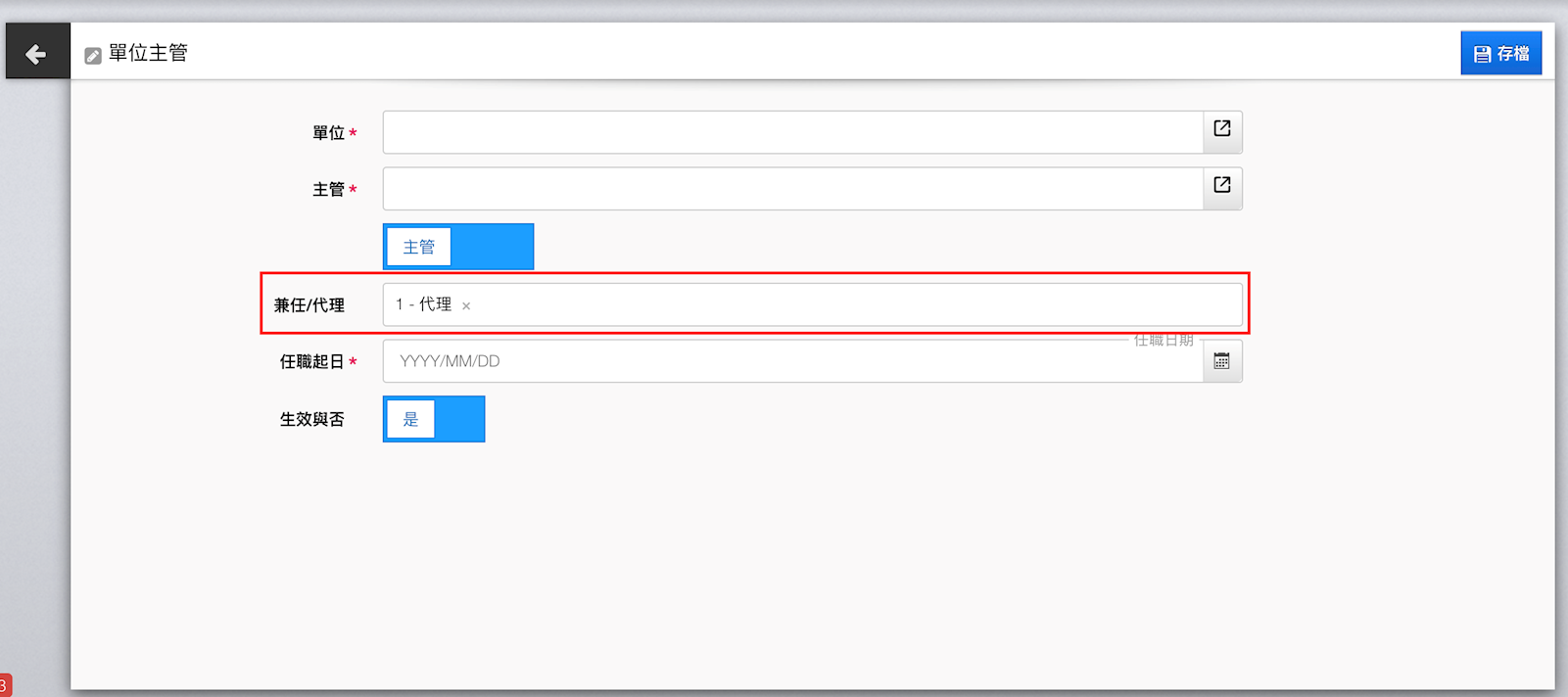1568x697 pixels.
Task: Click the 單位主管 page title
Action: tap(148, 53)
